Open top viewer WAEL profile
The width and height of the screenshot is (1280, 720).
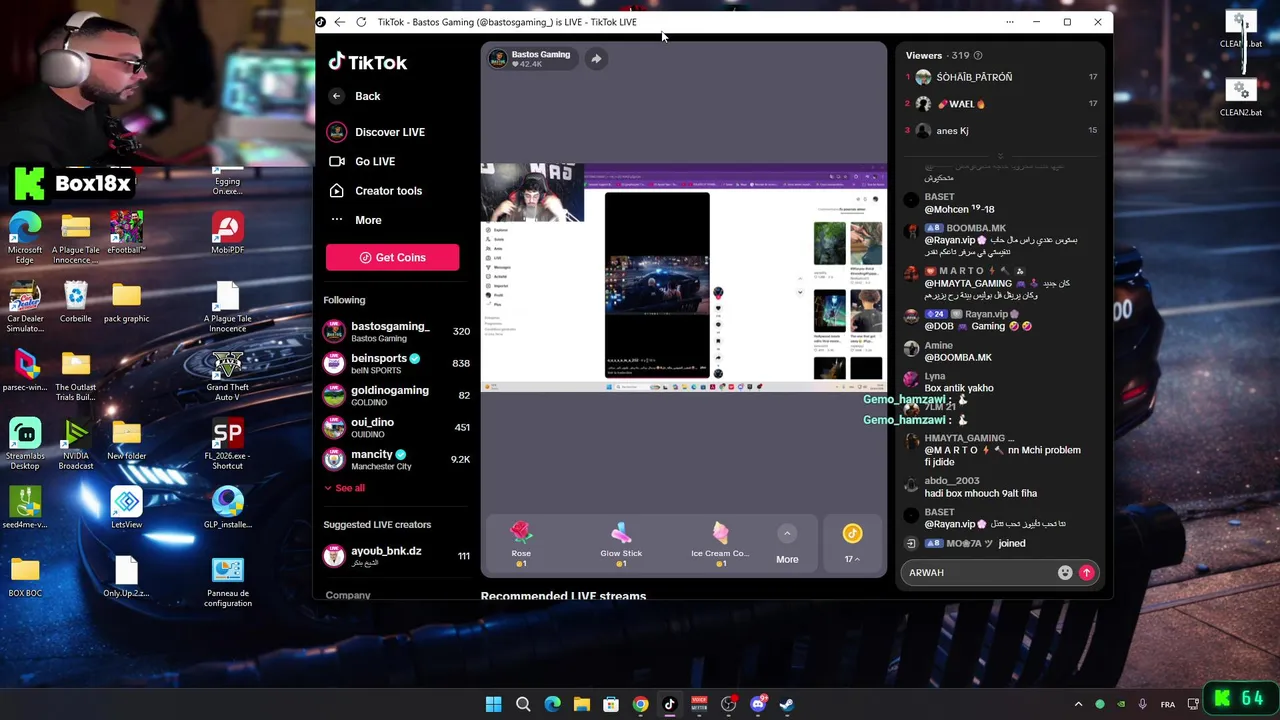point(1001,104)
